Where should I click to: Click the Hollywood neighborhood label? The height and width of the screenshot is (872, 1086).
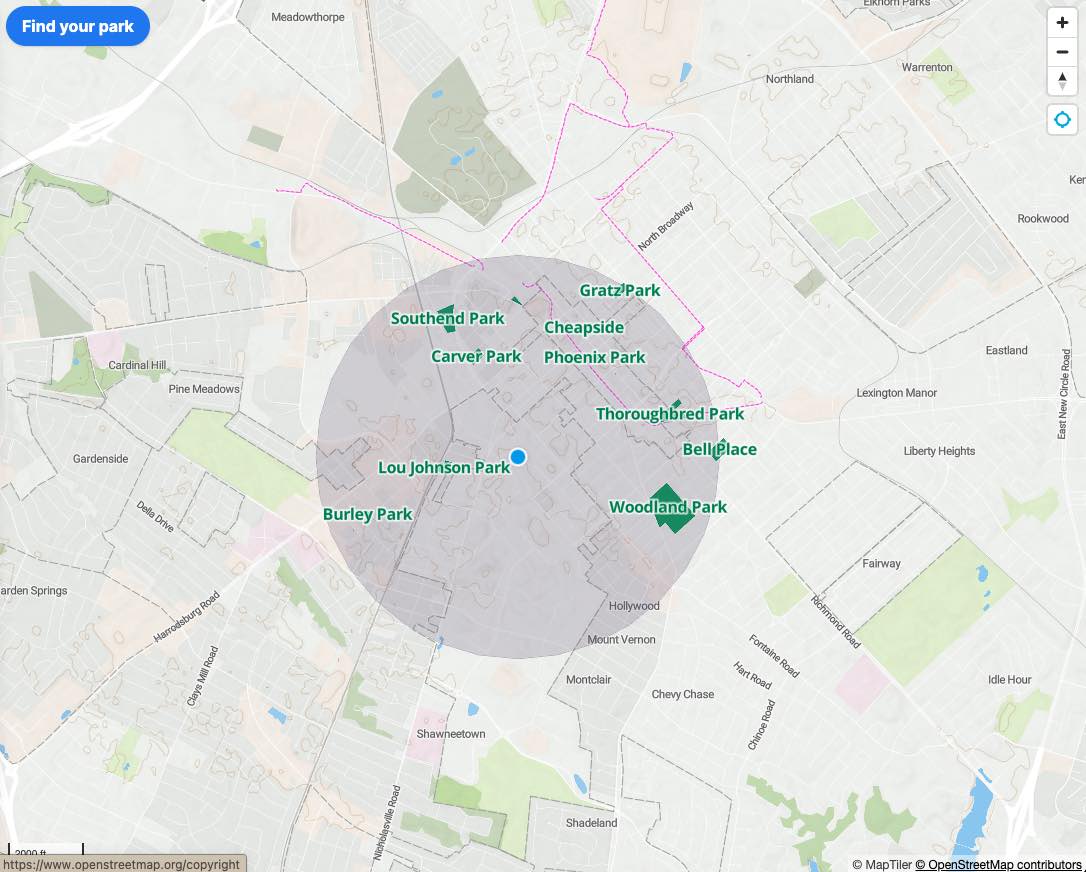pos(634,606)
